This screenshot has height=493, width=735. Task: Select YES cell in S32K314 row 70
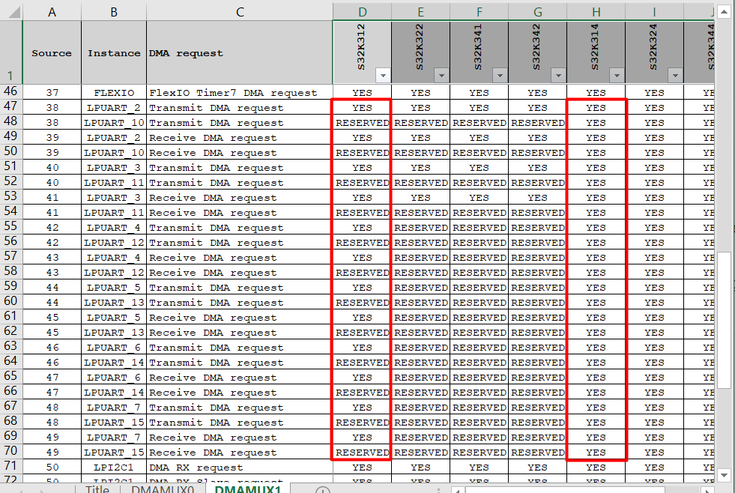596,452
